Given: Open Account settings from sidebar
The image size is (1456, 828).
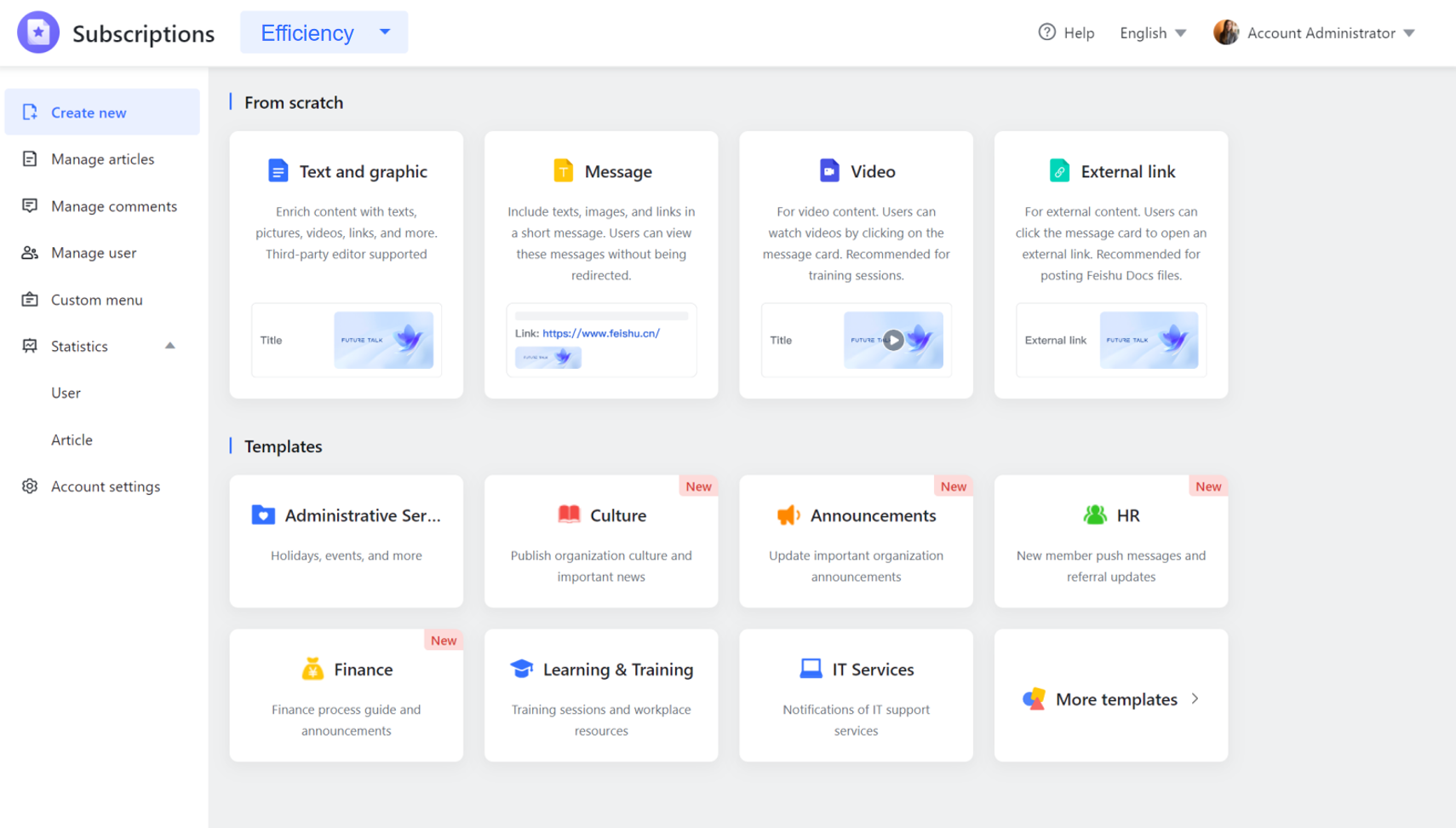Looking at the screenshot, I should [x=105, y=486].
